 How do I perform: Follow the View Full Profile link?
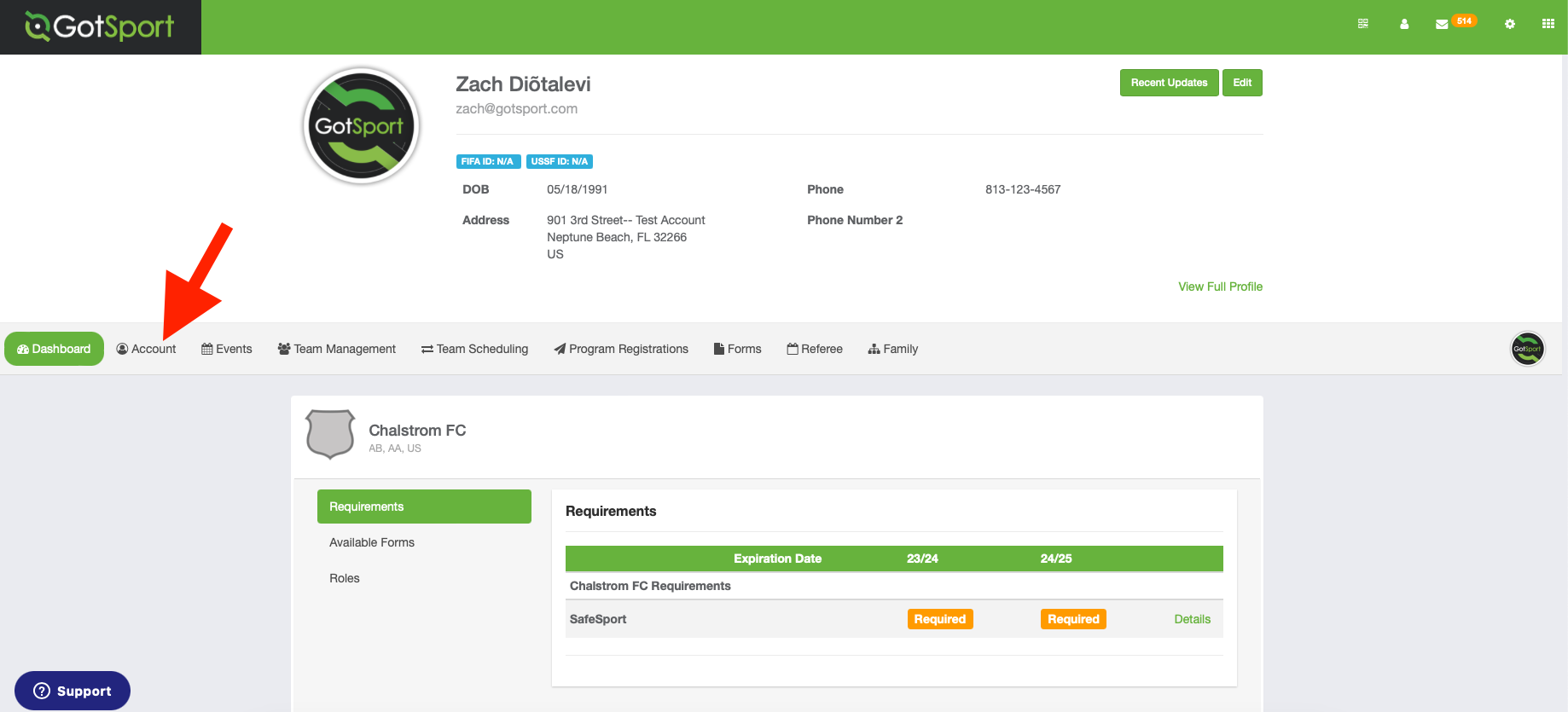1220,287
